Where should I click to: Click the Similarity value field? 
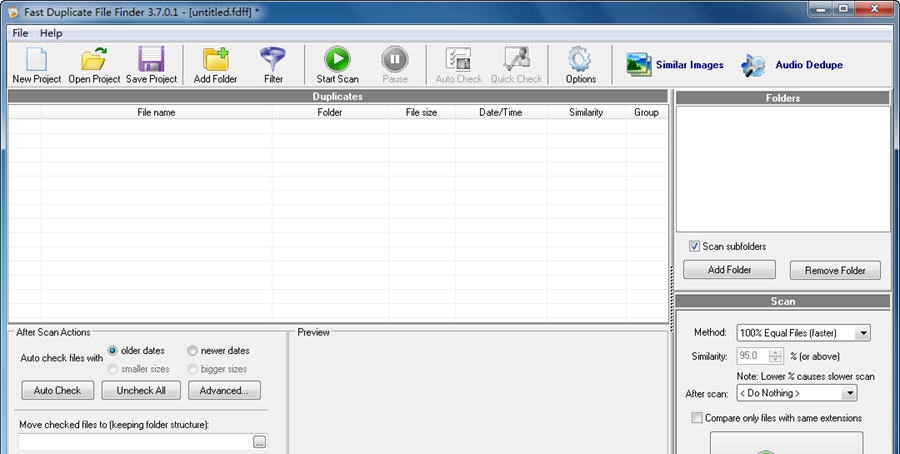tap(753, 356)
